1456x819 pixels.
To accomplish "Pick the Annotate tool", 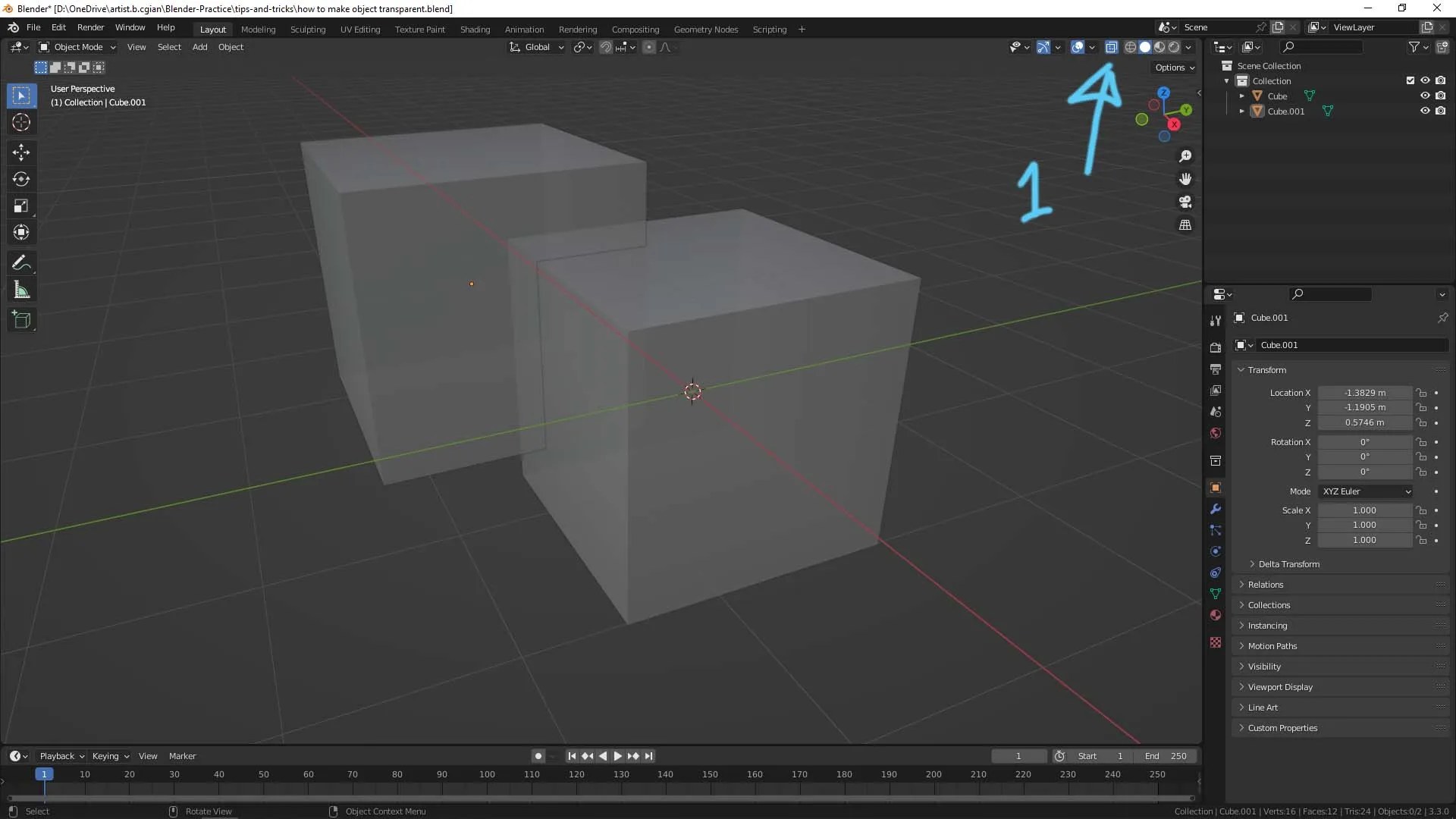I will click(x=21, y=262).
